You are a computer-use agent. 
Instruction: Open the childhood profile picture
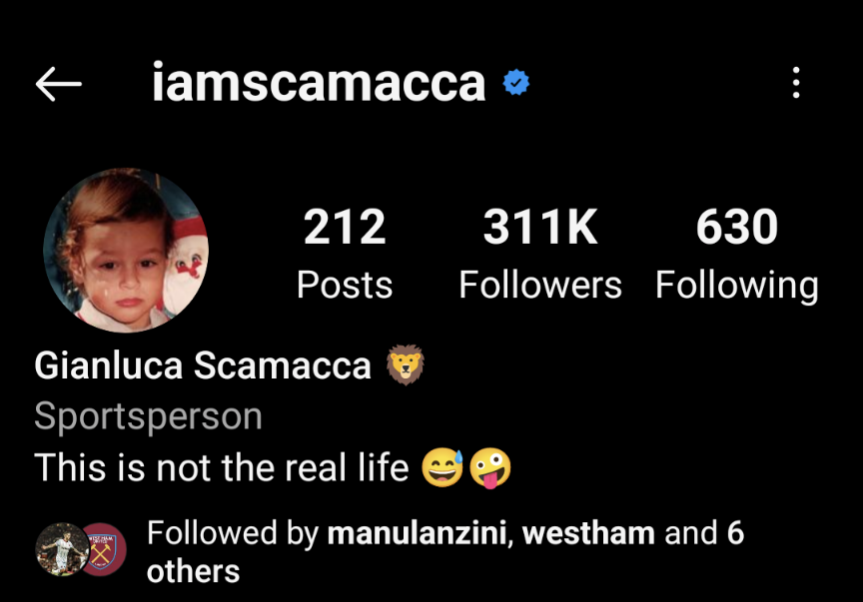click(126, 250)
